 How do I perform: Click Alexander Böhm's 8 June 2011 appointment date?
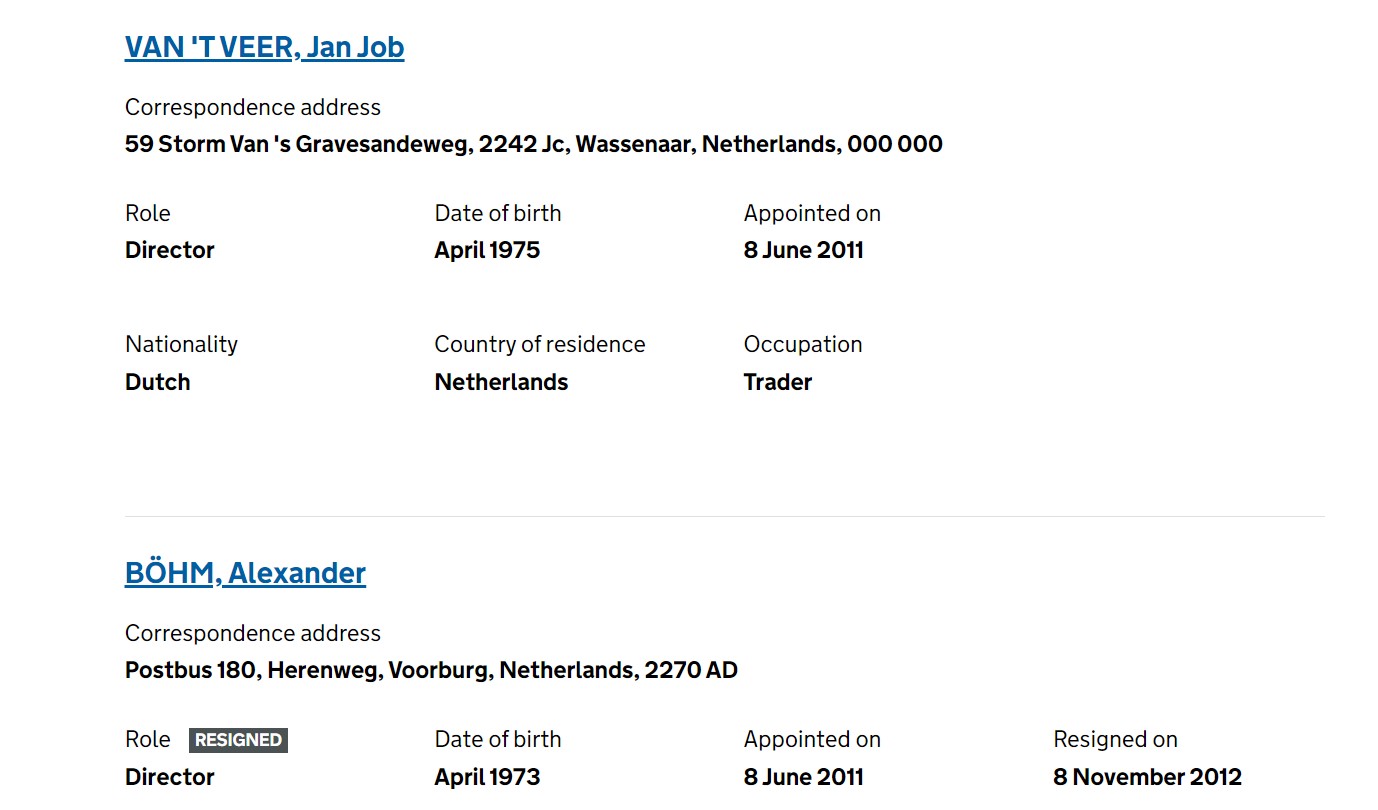(804, 777)
